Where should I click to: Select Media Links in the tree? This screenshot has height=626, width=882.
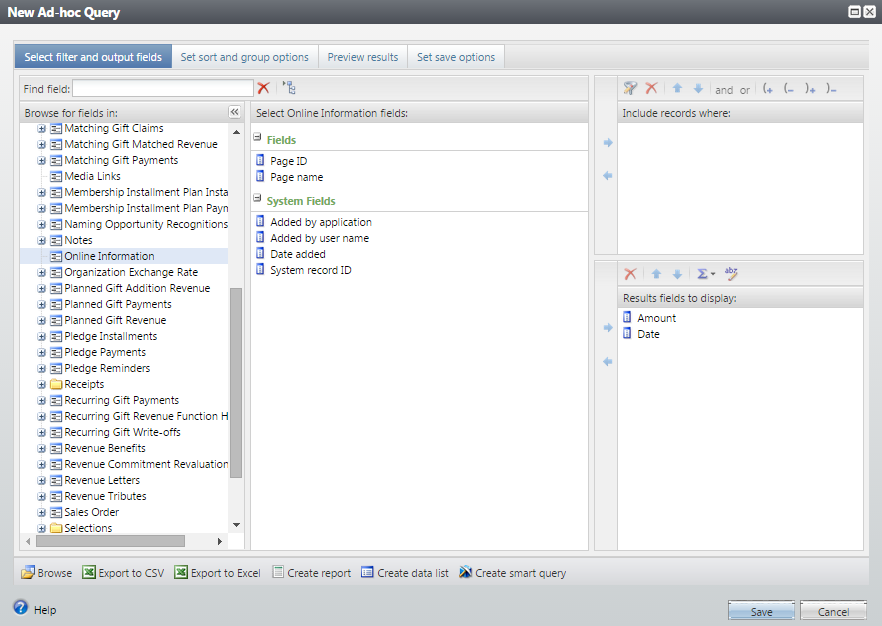[x=92, y=176]
